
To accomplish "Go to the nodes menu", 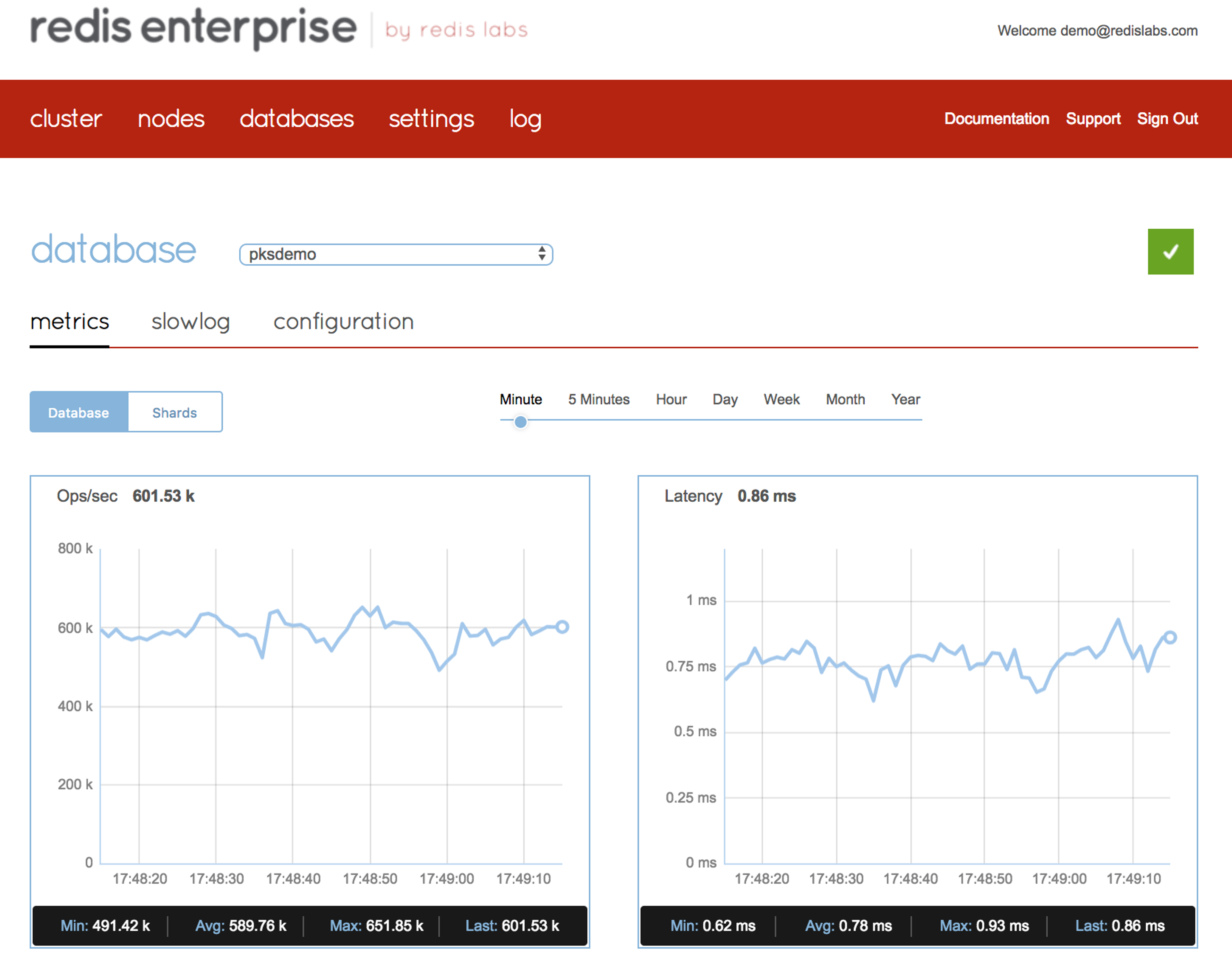I will [171, 119].
